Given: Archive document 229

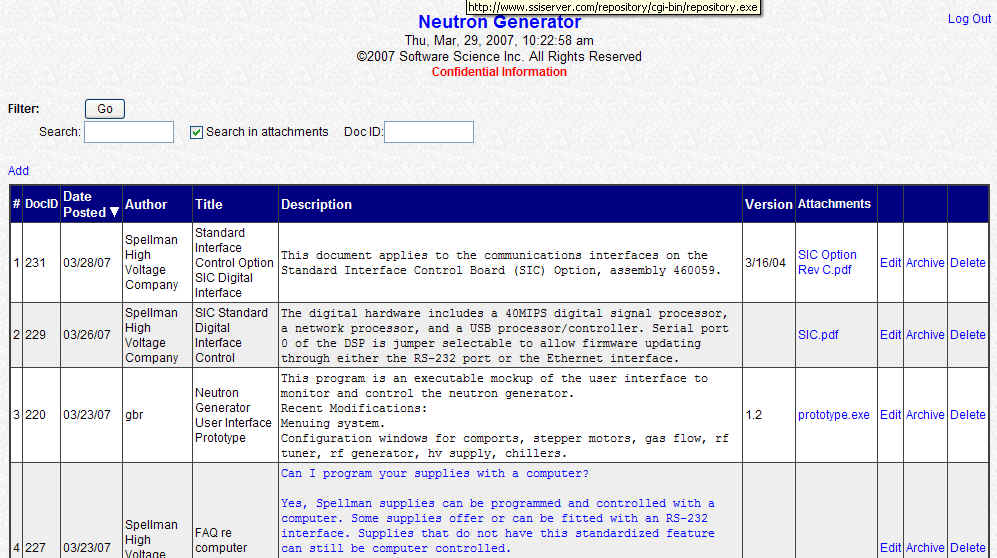Looking at the screenshot, I should [x=925, y=334].
